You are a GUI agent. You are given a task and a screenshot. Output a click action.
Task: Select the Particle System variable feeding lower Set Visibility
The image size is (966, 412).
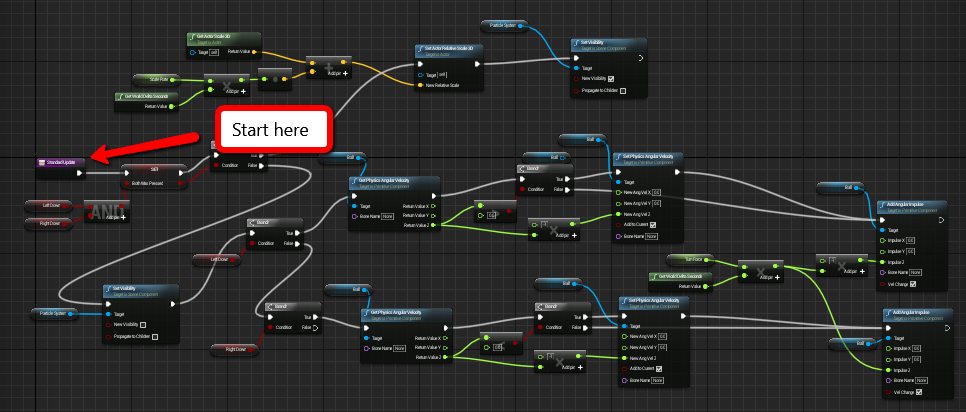54,314
